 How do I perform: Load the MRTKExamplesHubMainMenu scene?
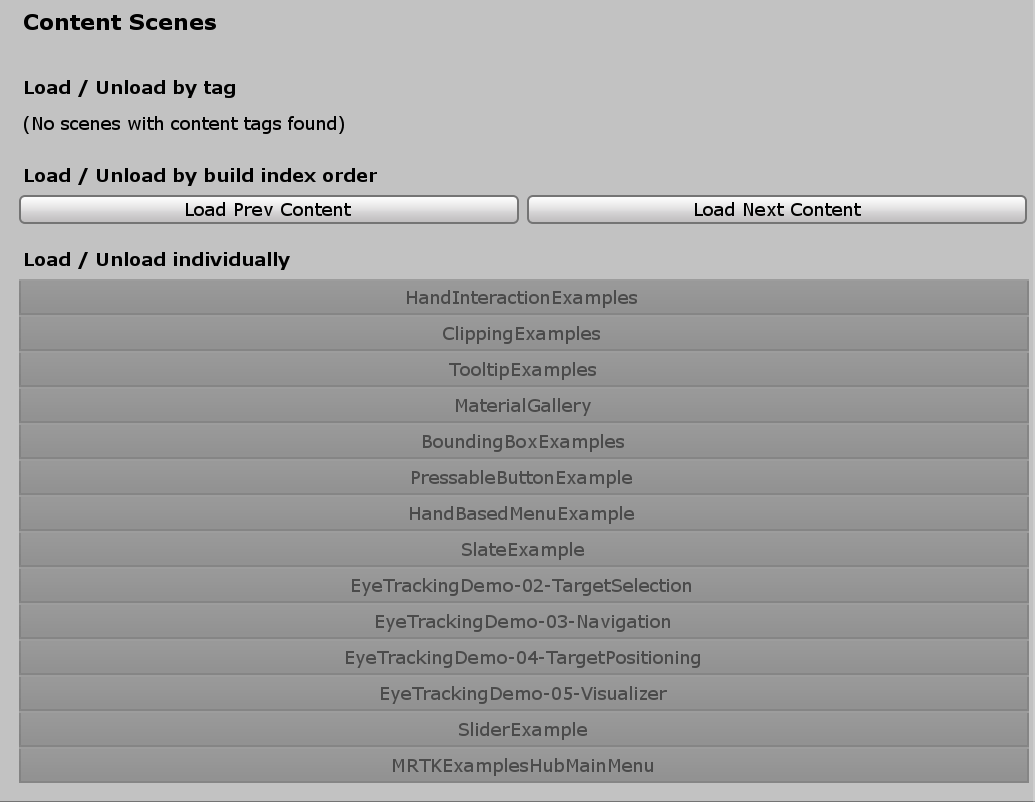tap(521, 765)
